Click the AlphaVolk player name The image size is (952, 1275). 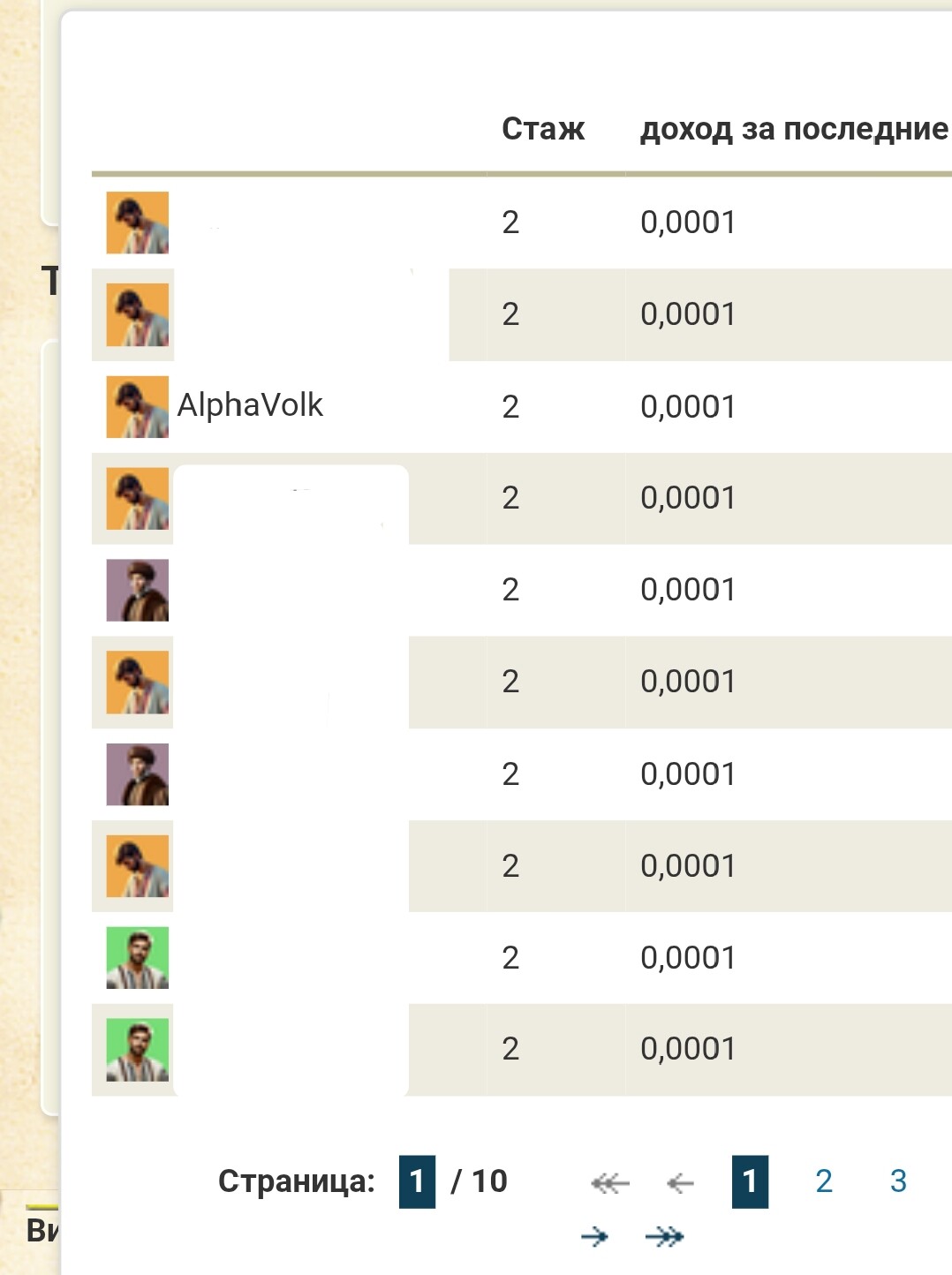(250, 405)
